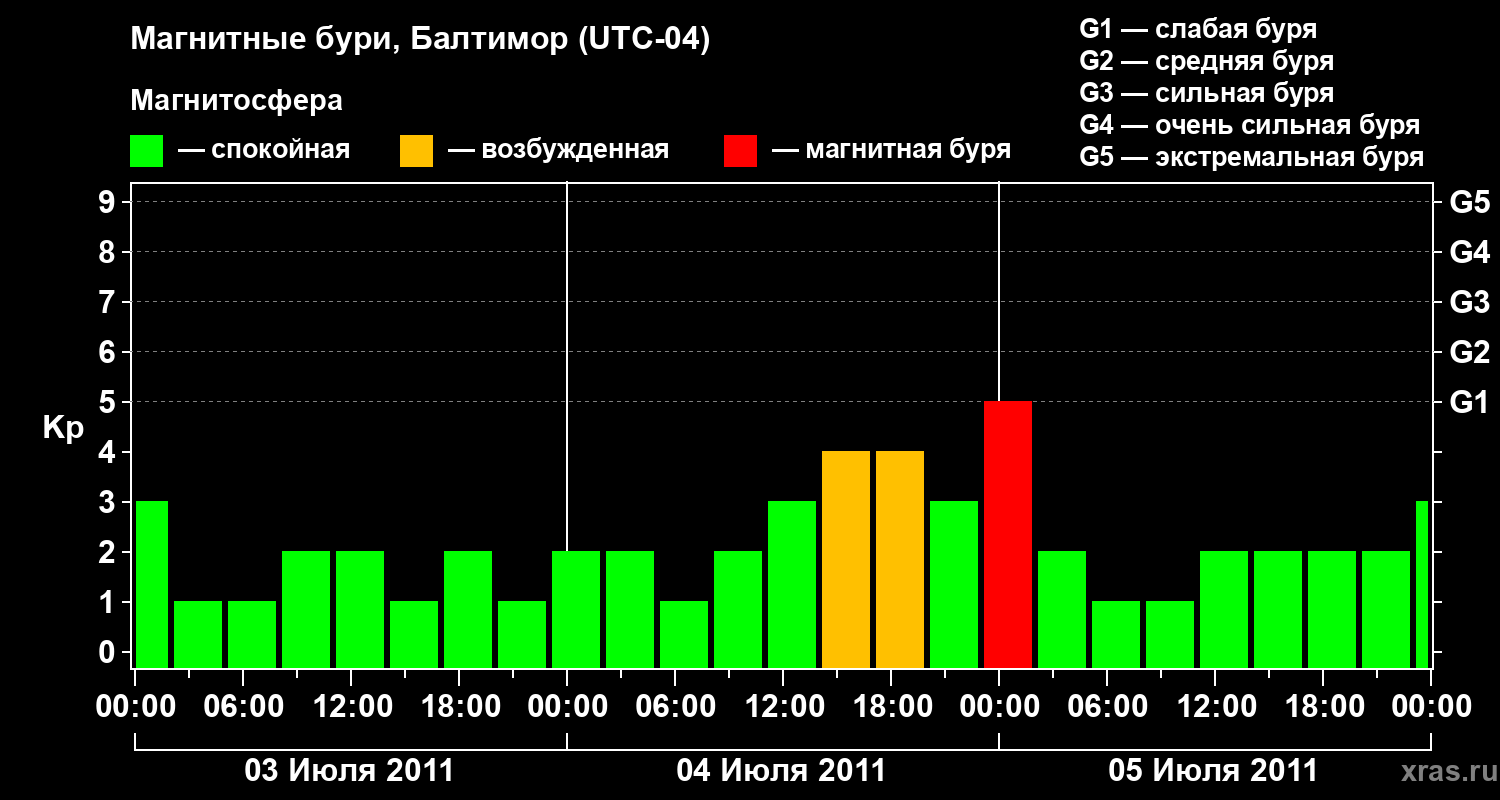
Task: Click the '— возбужденная' legend label
Action: click(558, 151)
